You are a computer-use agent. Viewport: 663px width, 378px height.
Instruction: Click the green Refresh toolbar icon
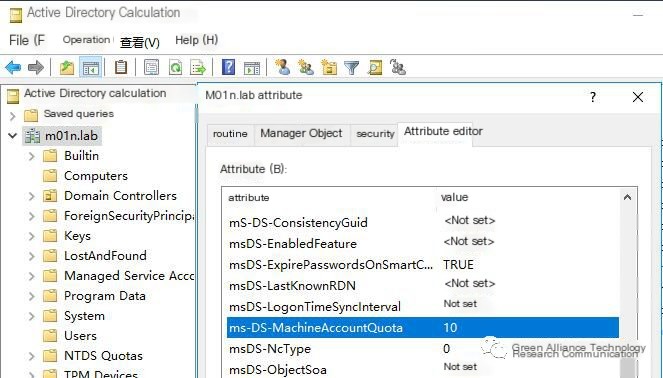(175, 67)
